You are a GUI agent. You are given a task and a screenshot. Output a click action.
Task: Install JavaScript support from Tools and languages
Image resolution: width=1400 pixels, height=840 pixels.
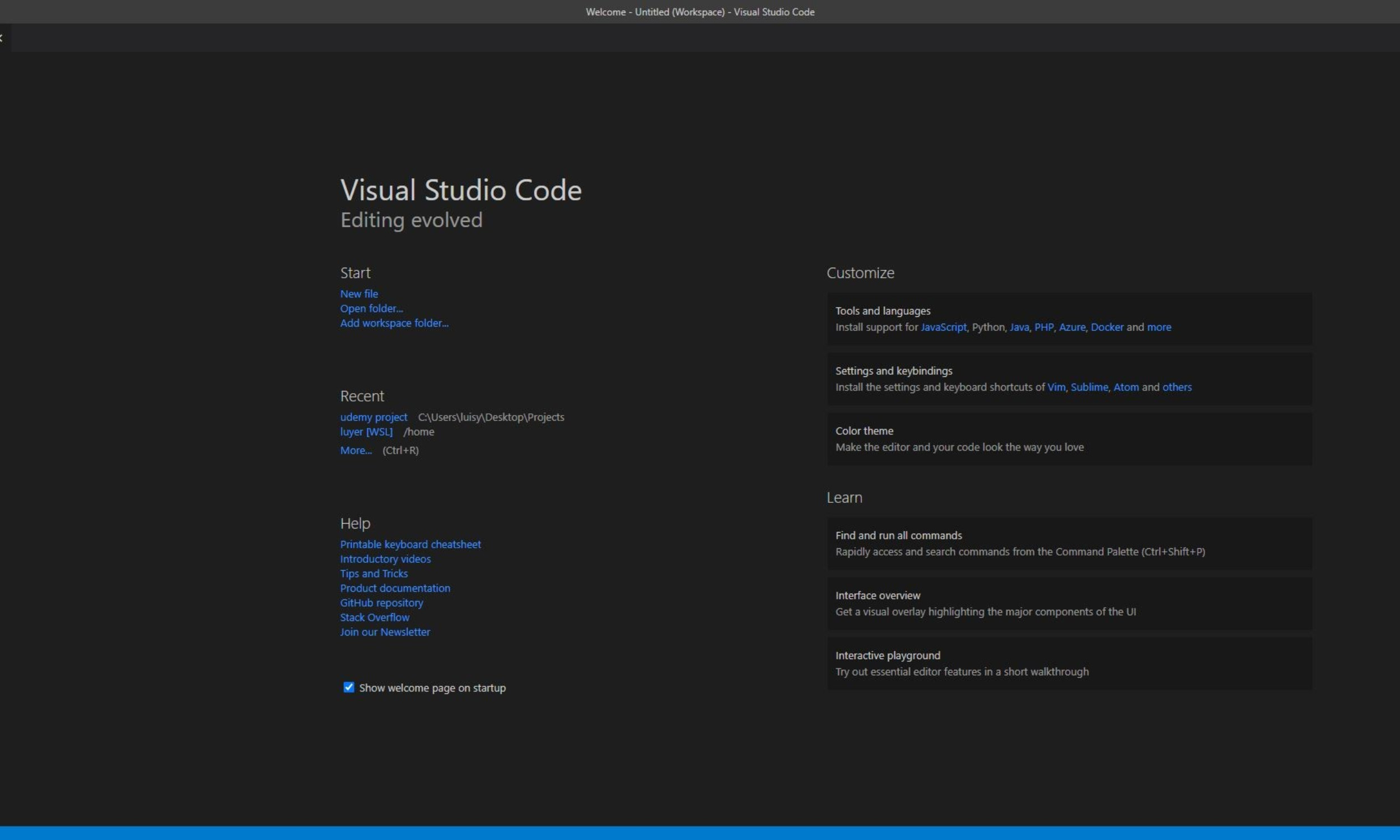pos(944,327)
